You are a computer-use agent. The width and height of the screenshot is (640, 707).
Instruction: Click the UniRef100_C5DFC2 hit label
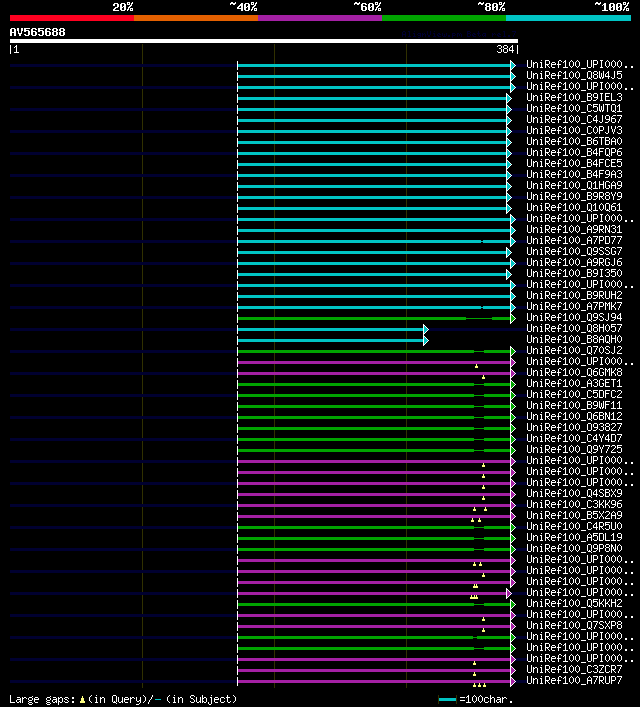tap(574, 395)
